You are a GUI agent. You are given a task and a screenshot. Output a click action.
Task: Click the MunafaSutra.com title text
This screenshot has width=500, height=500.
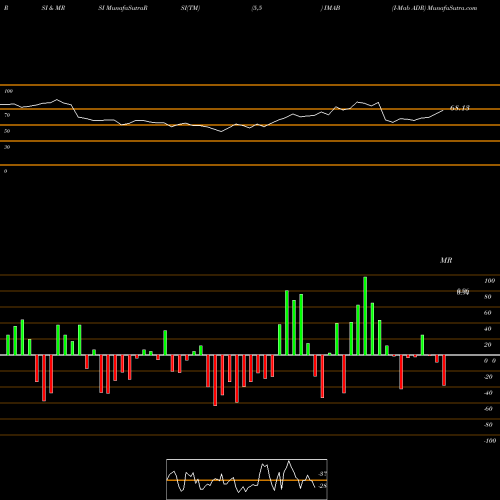(x=452, y=8)
